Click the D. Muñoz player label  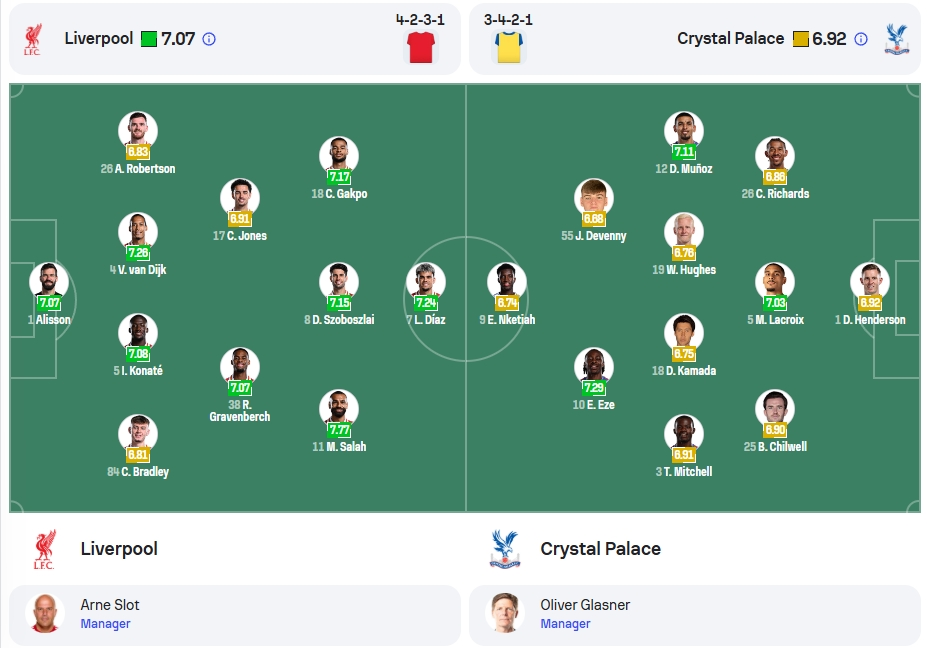[x=683, y=169]
